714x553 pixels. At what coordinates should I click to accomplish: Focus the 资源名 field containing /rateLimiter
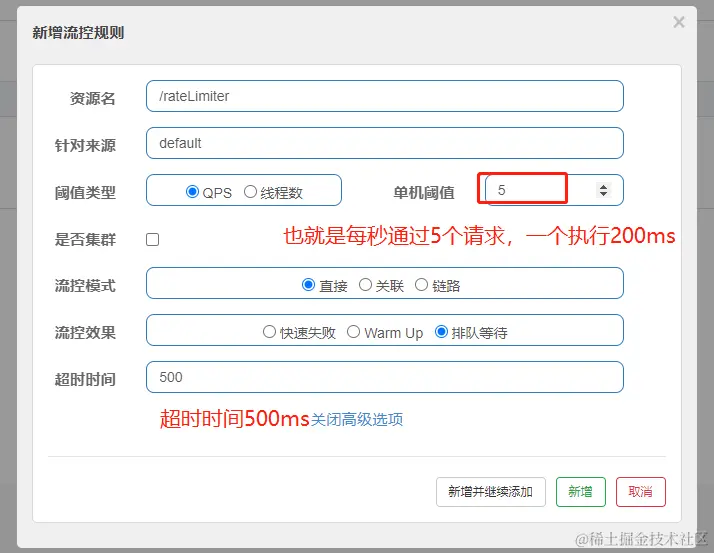(384, 96)
